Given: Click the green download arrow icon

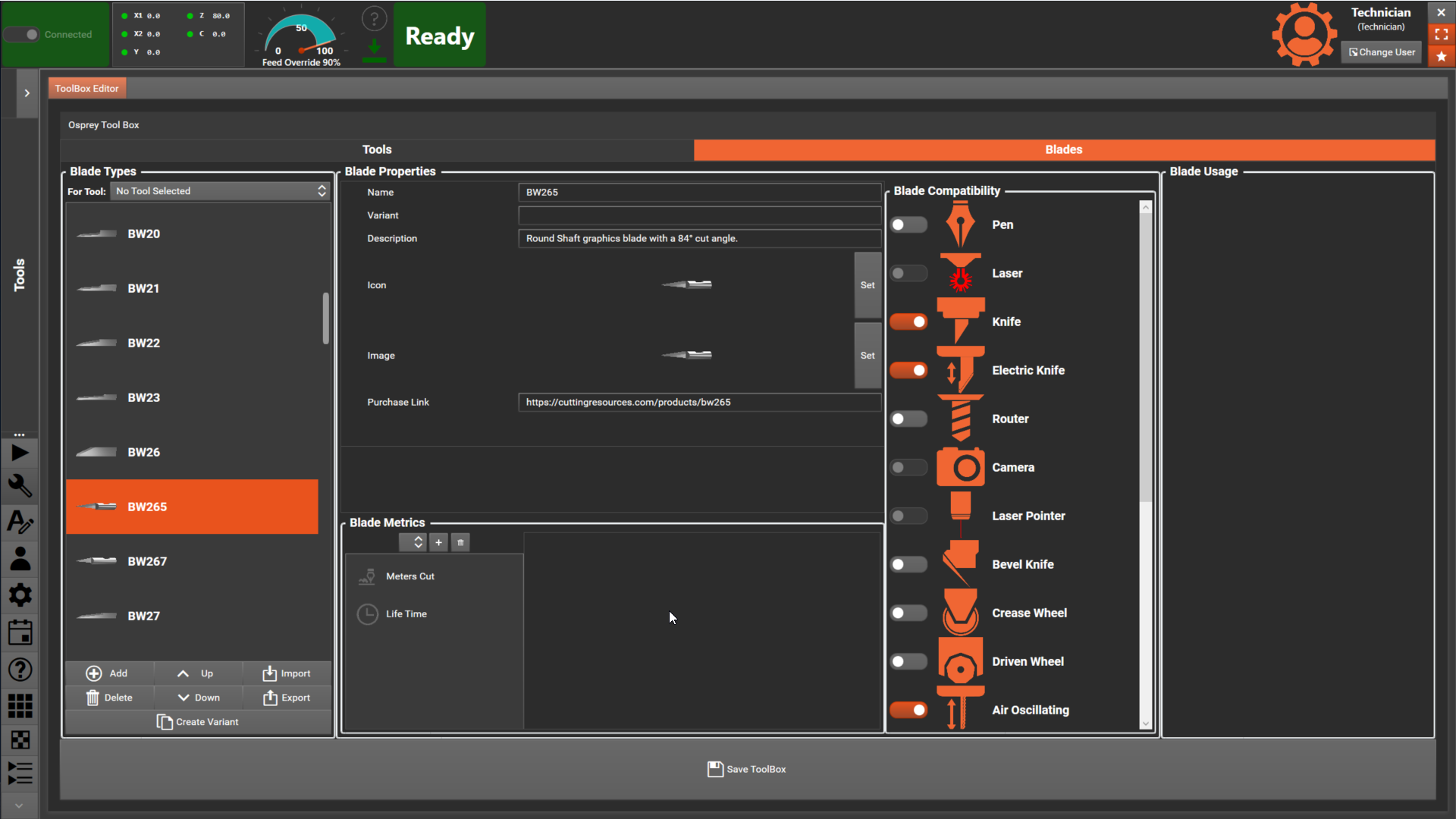Looking at the screenshot, I should 374,49.
